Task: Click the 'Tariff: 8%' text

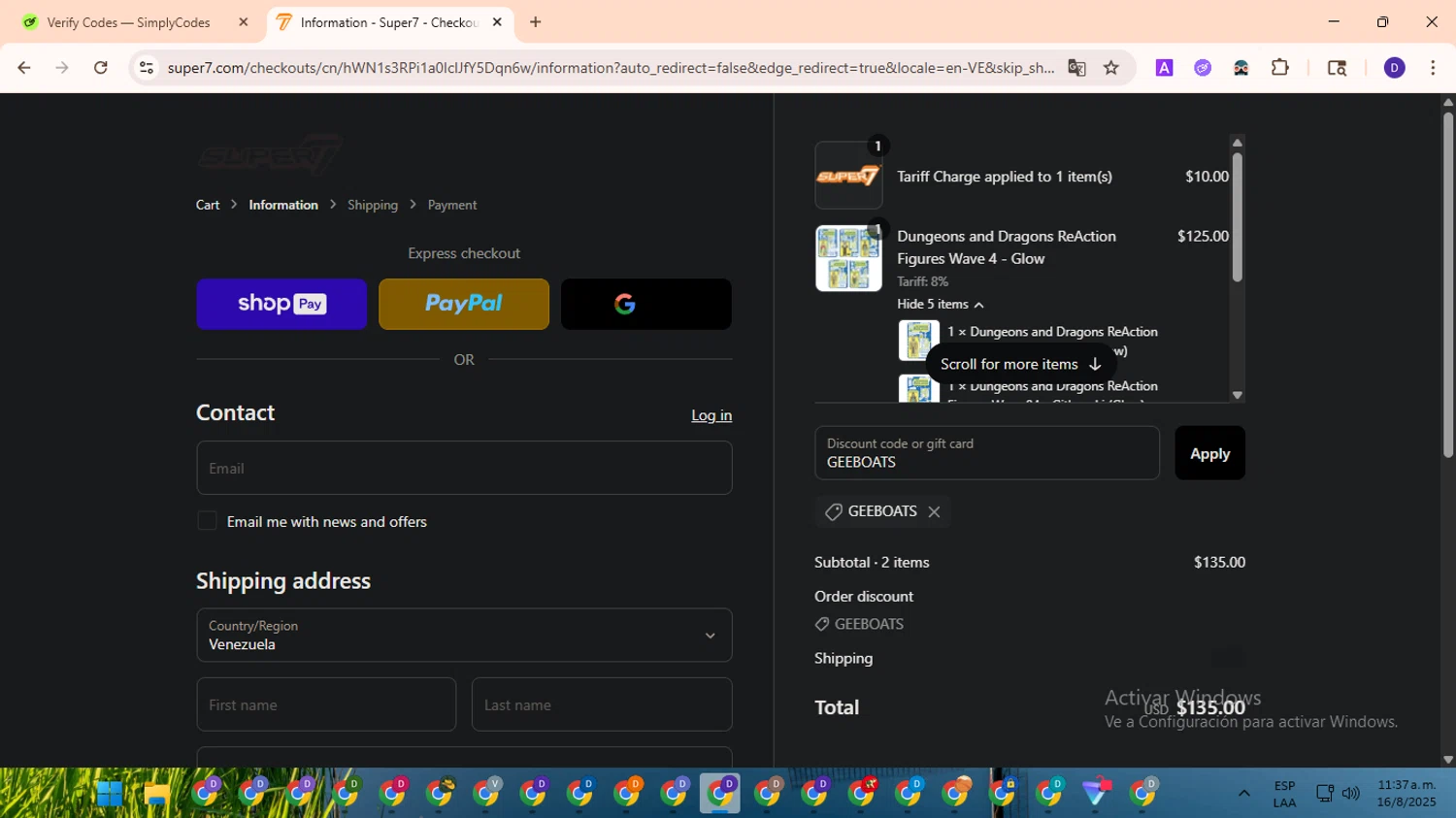Action: point(922,281)
